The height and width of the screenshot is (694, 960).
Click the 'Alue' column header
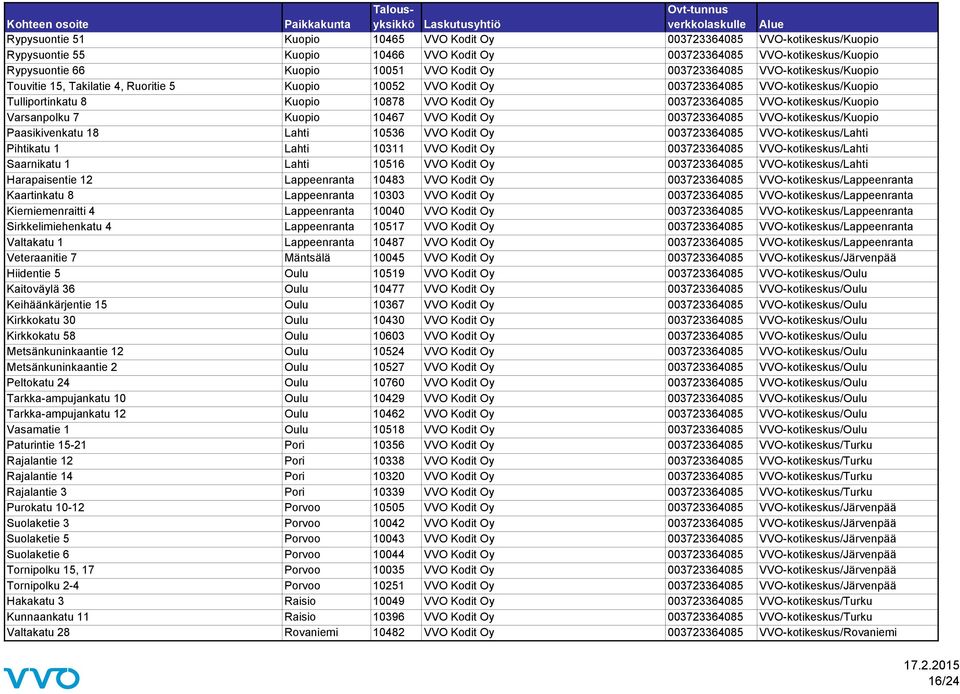click(771, 24)
